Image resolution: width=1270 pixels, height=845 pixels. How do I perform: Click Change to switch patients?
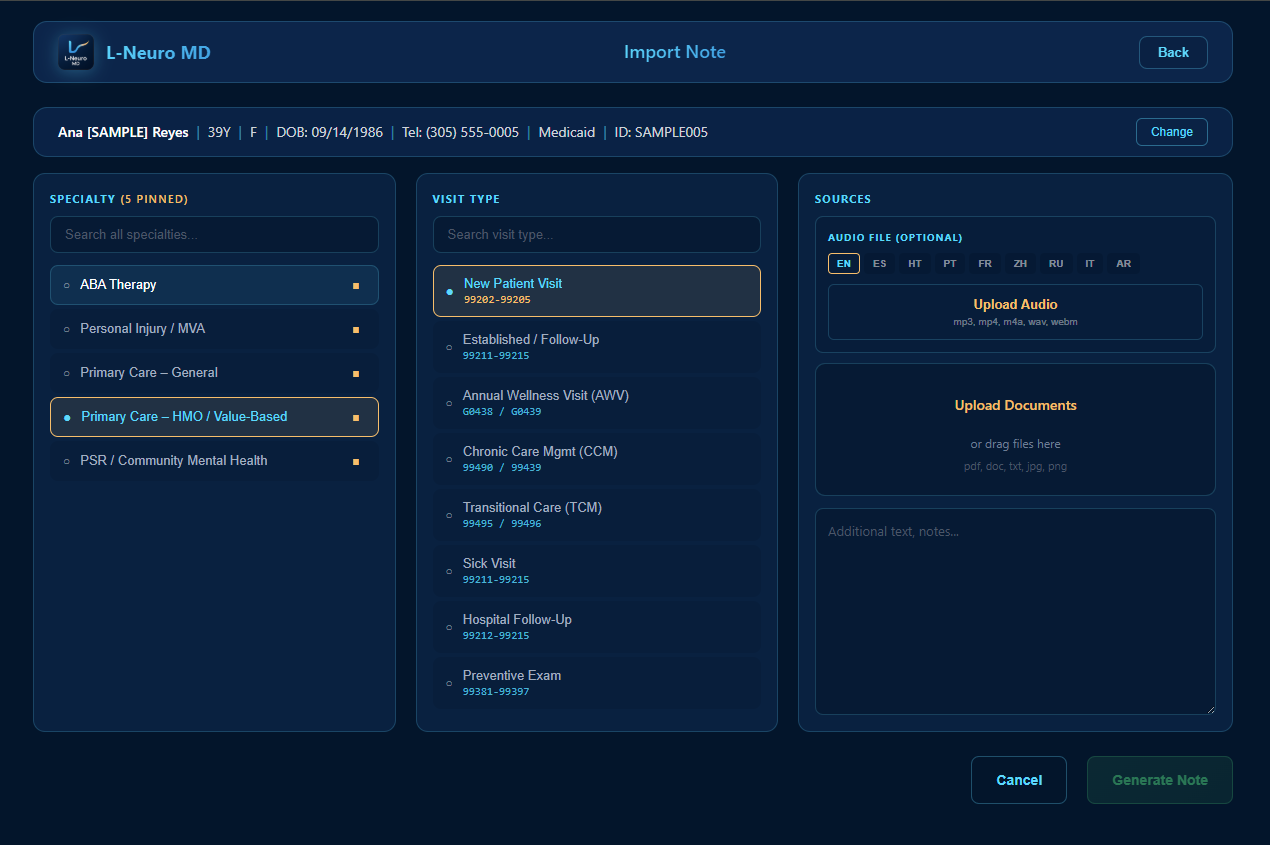(1171, 131)
